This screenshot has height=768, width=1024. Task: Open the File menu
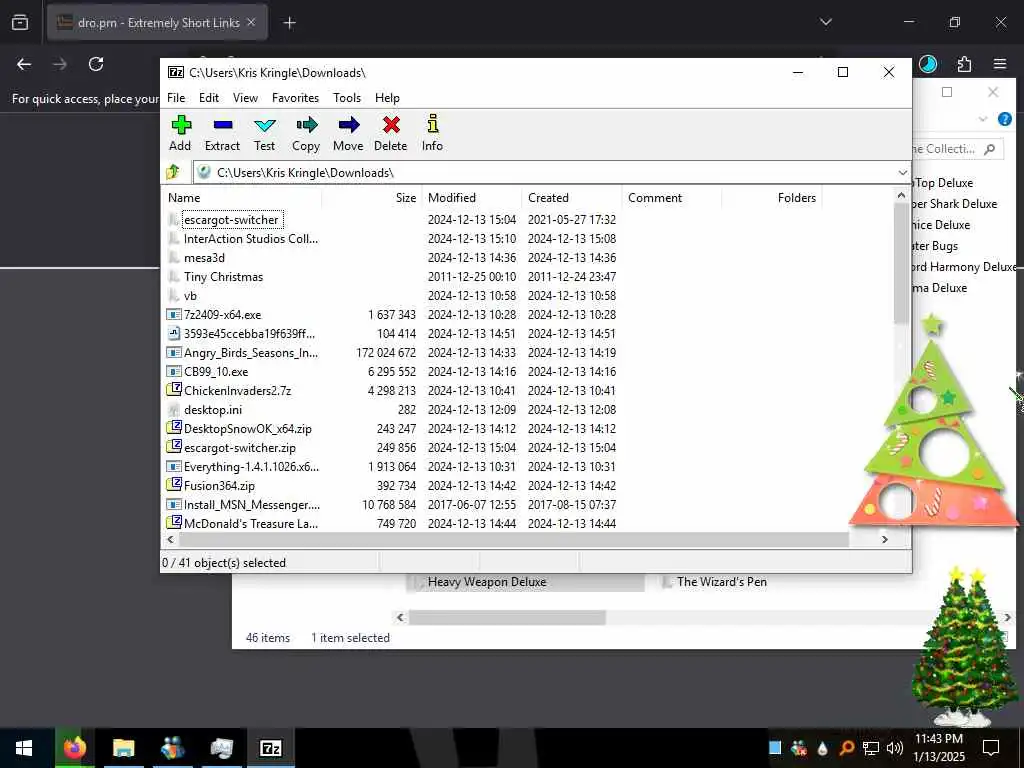176,98
